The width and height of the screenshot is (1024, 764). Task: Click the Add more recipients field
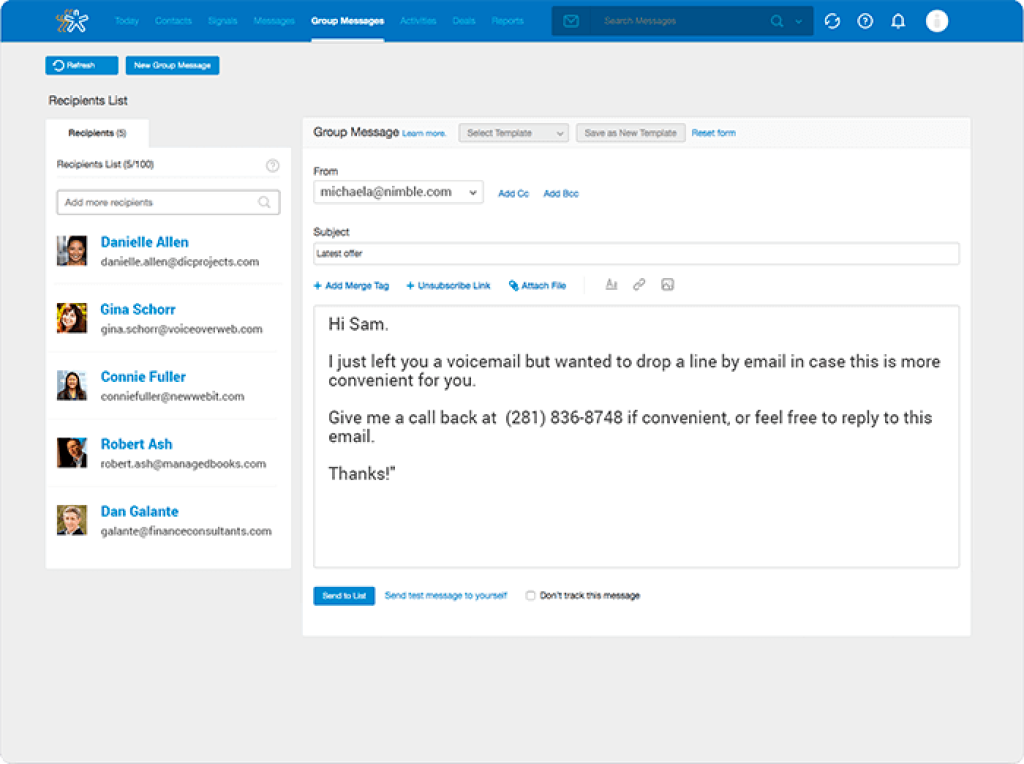pos(168,202)
